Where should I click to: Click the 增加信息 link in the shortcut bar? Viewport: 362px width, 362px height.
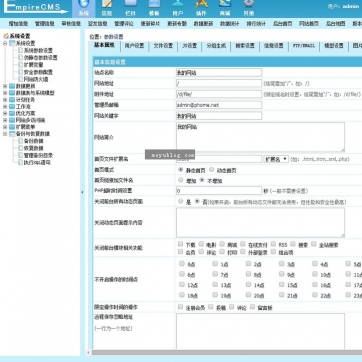[x=18, y=24]
